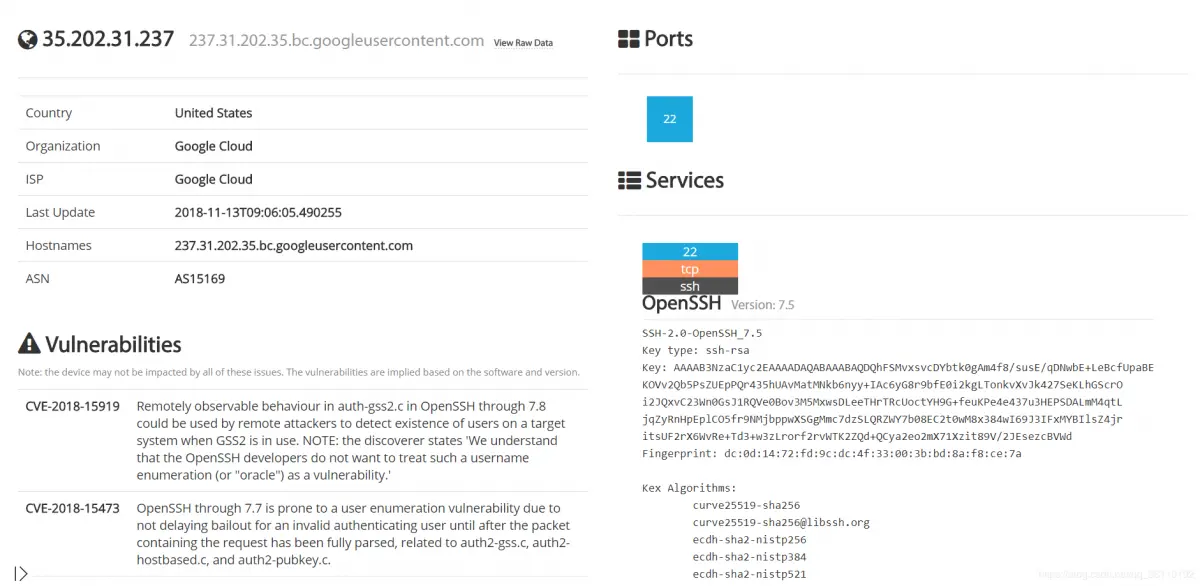Click the Vulnerabilities warning triangle icon
This screenshot has width=1200, height=586.
click(x=29, y=345)
